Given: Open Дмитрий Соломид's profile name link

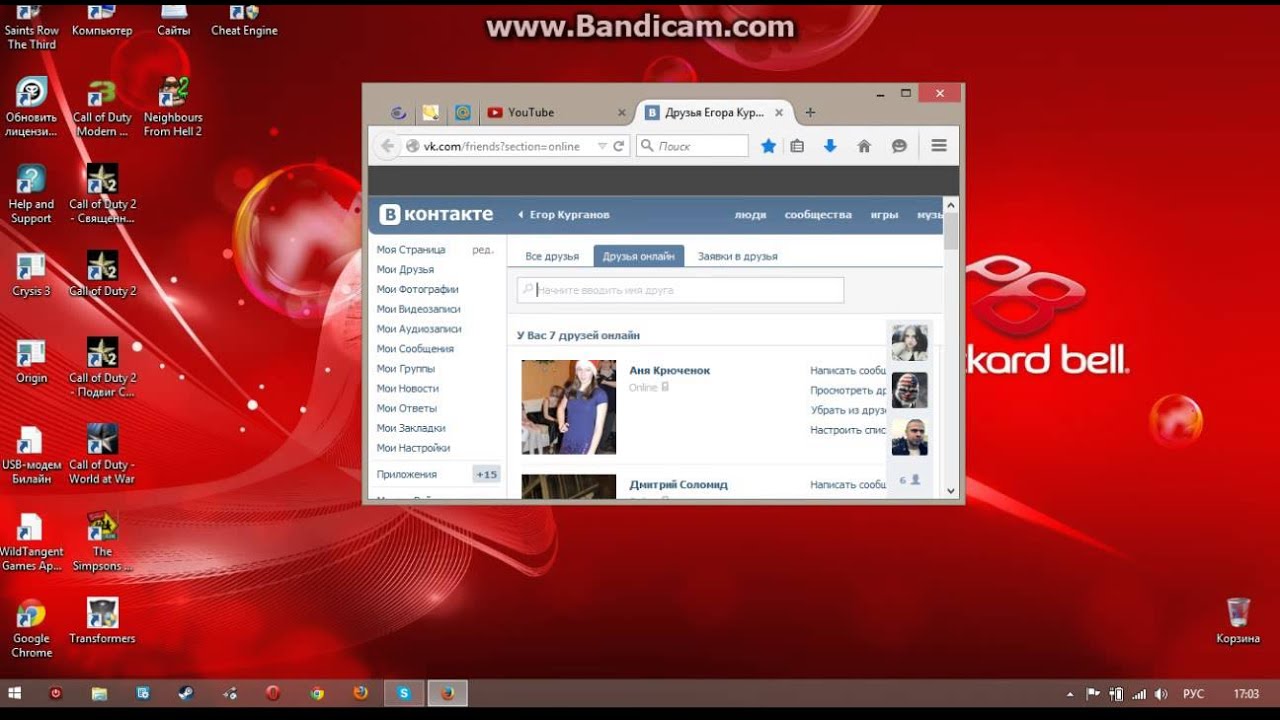Looking at the screenshot, I should pos(678,485).
